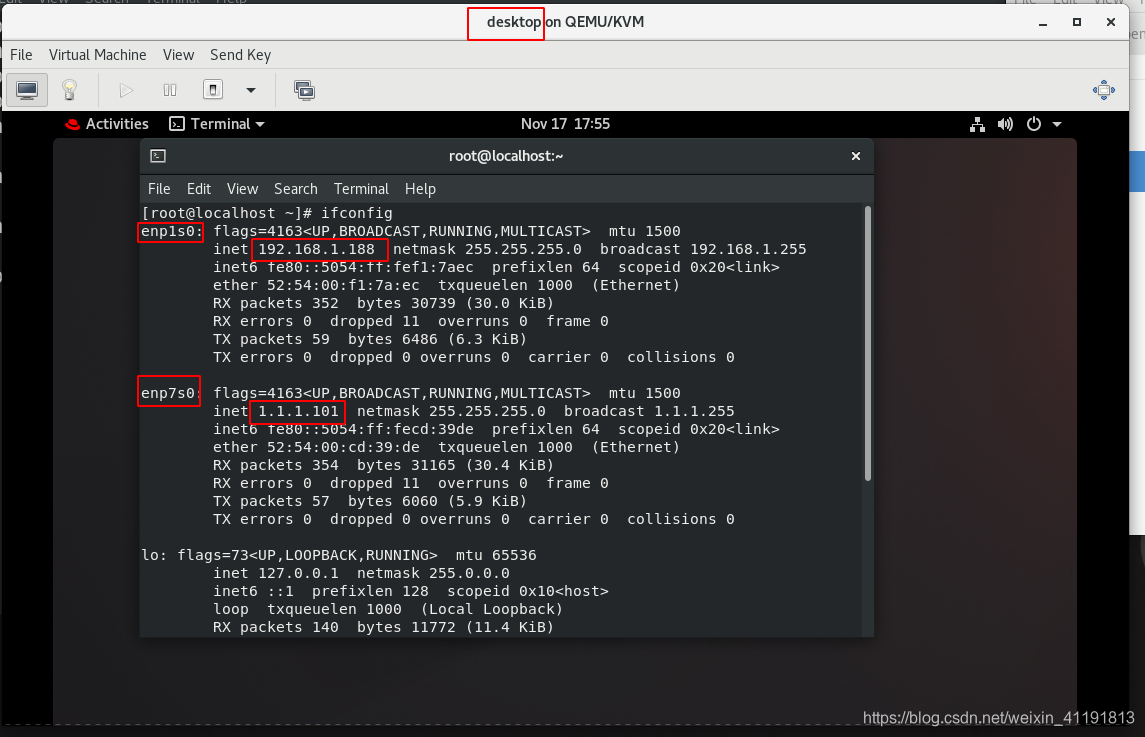Click the power icon in top bar
The image size is (1145, 737).
(x=1033, y=124)
